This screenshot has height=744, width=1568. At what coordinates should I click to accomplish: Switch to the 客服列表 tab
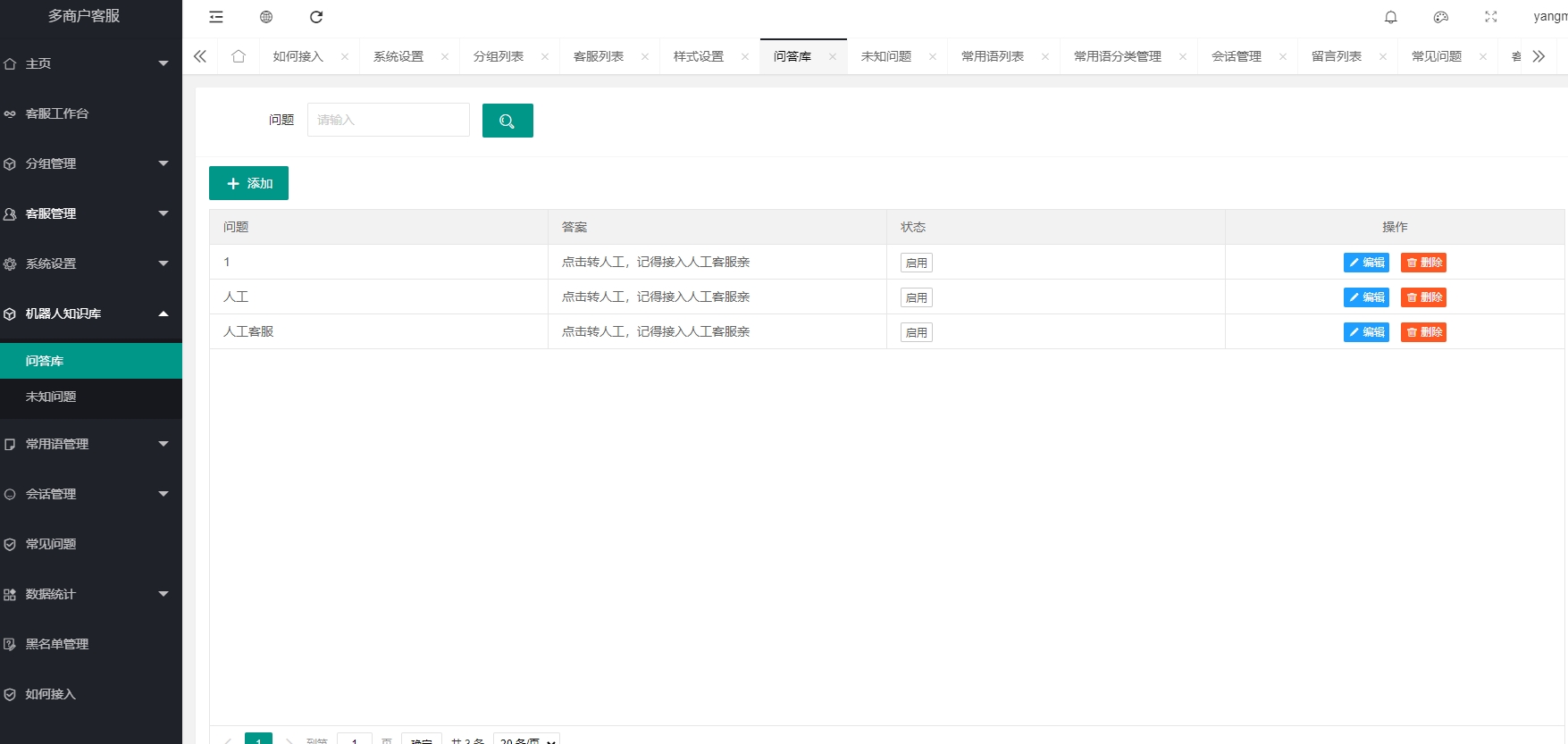[599, 56]
